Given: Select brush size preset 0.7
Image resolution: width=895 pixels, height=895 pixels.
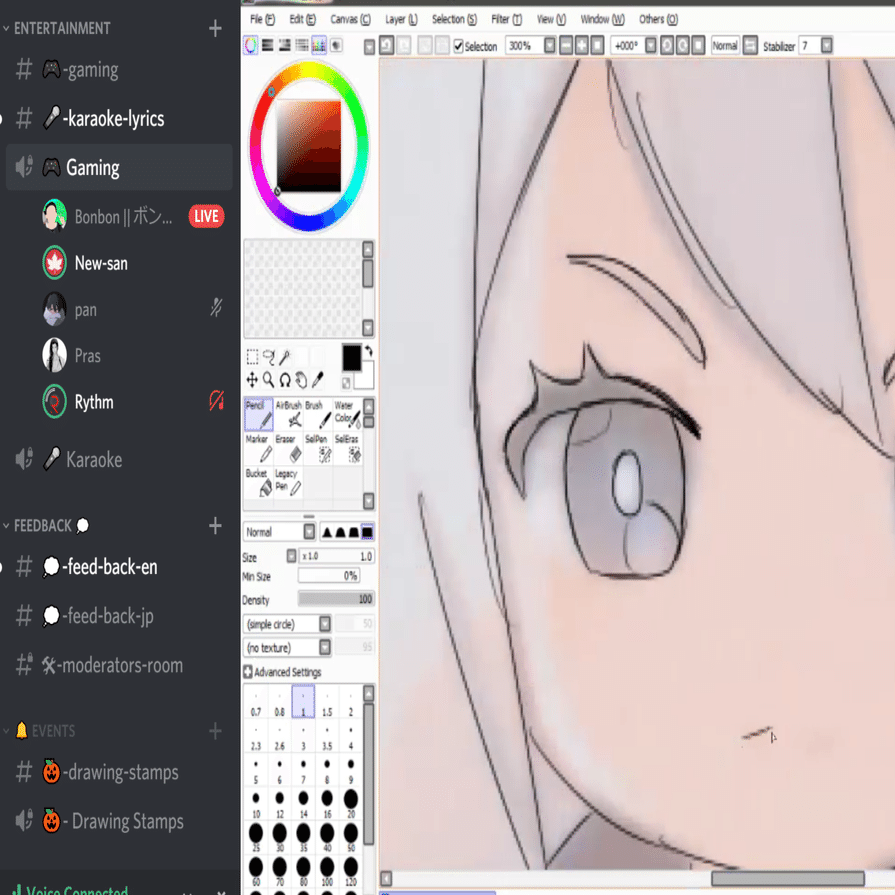Looking at the screenshot, I should [x=256, y=702].
